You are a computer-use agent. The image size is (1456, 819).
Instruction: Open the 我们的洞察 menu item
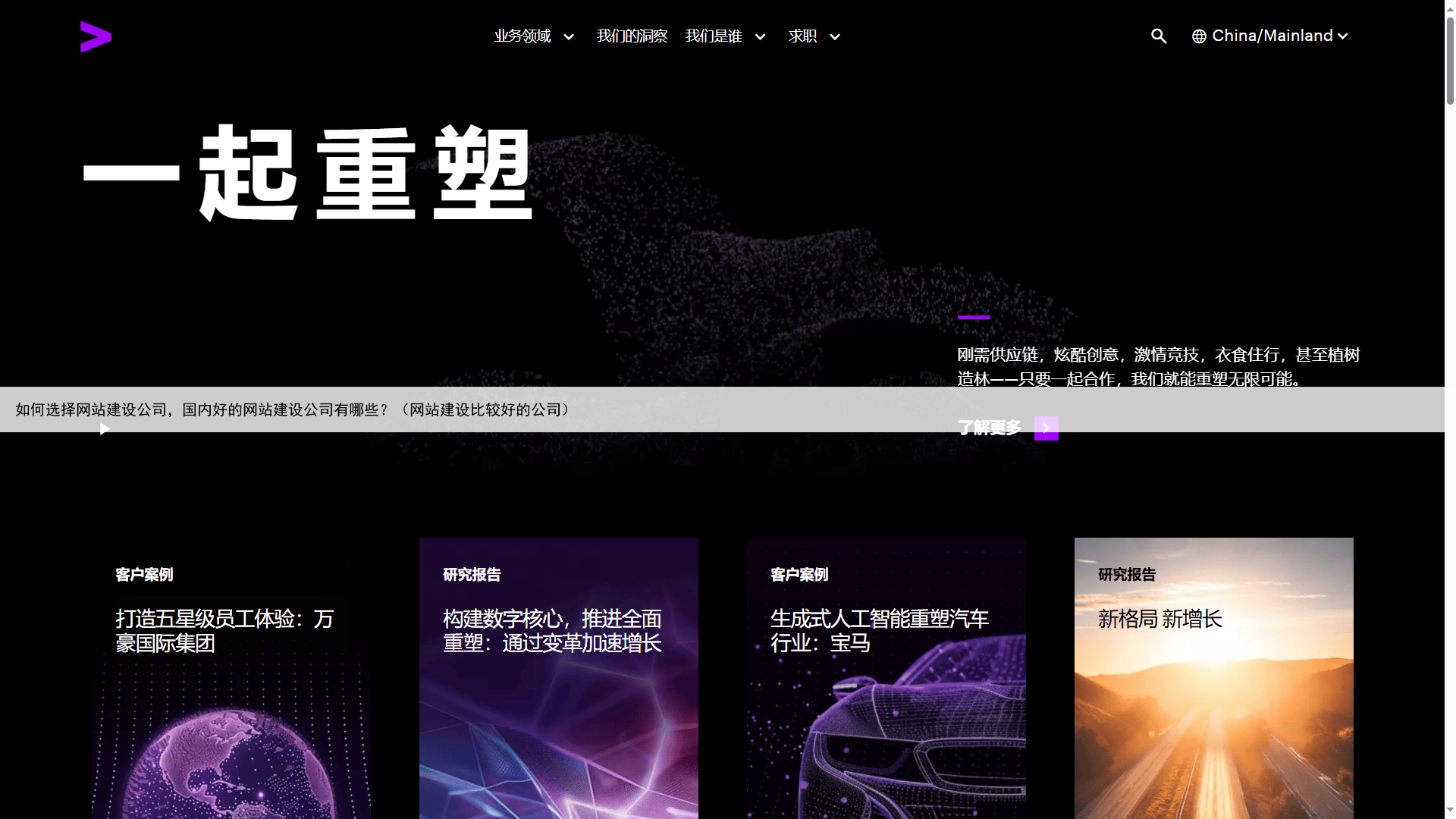(632, 36)
